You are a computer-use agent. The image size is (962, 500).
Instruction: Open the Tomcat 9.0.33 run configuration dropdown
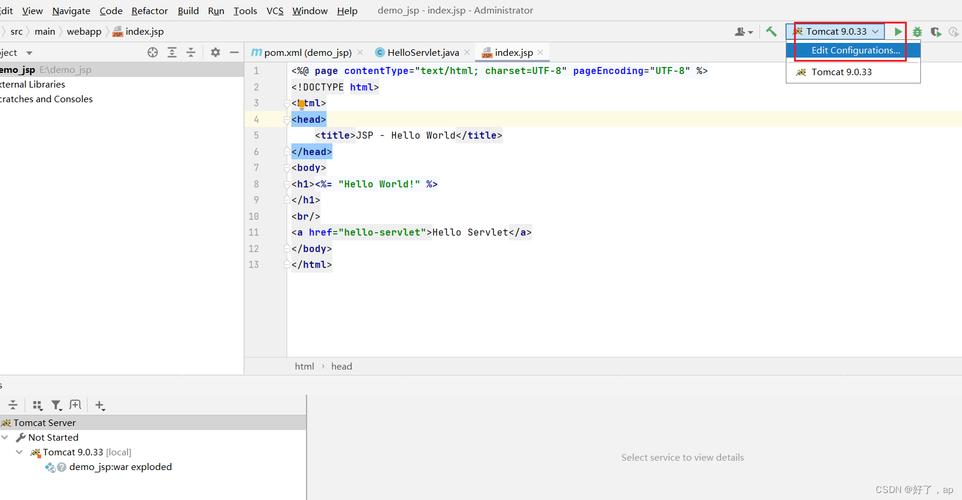tap(835, 31)
